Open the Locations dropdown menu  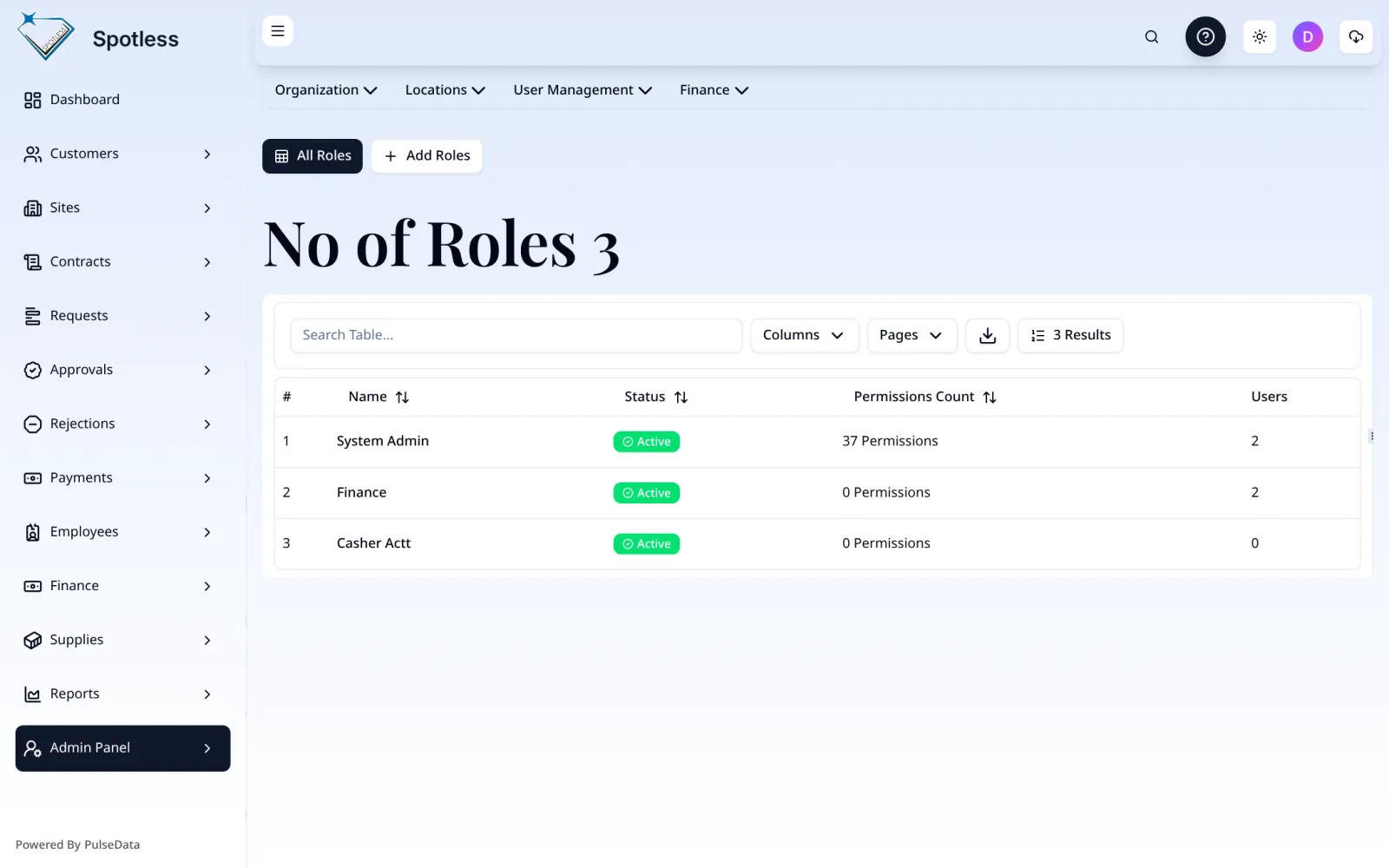click(444, 90)
